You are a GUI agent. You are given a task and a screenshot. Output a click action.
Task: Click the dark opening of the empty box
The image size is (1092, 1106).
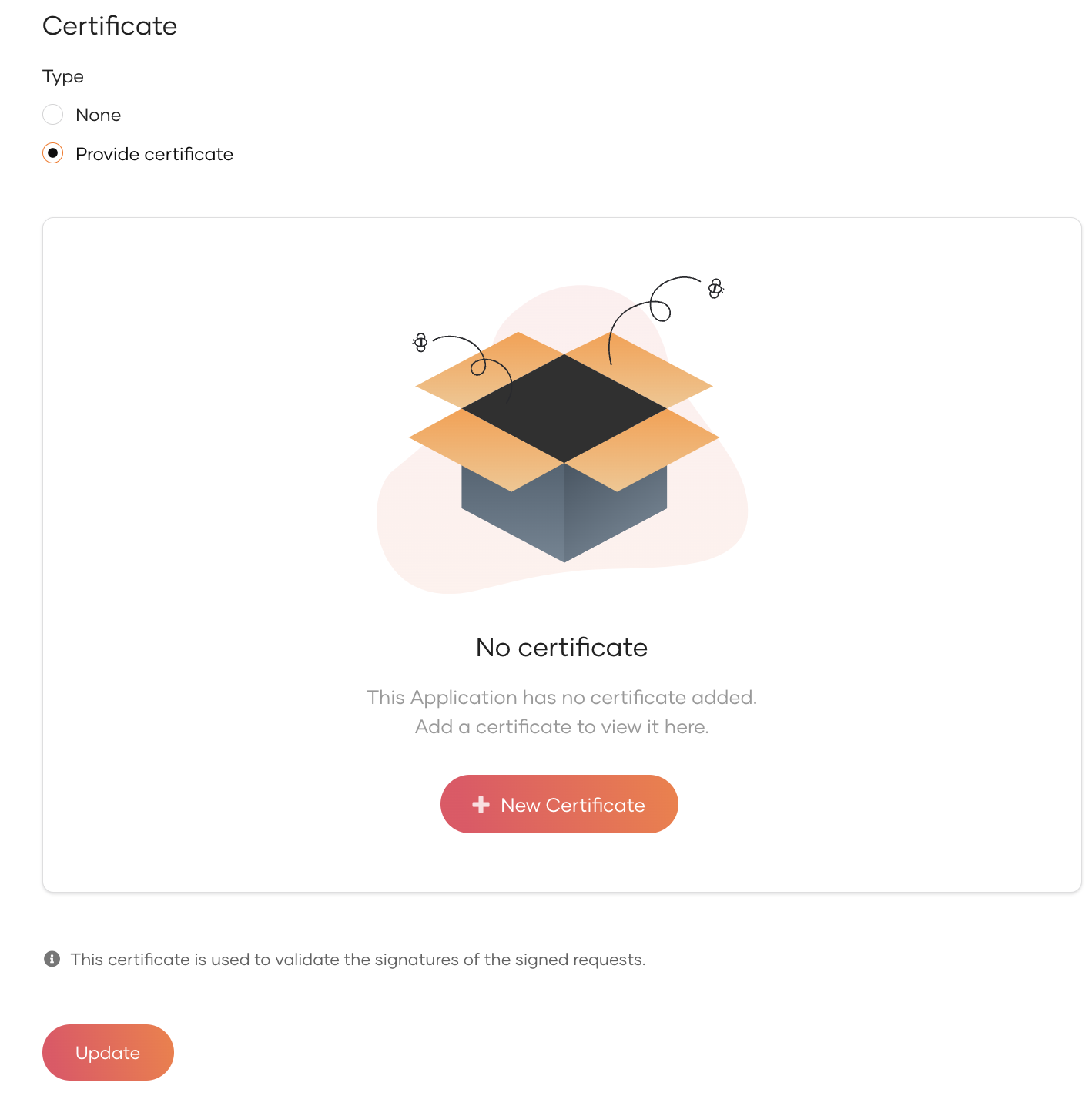pyautogui.click(x=564, y=408)
